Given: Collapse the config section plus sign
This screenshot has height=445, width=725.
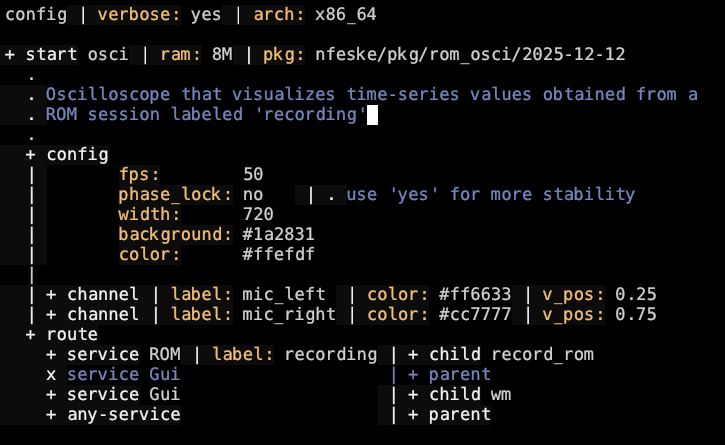Looking at the screenshot, I should click(31, 154).
